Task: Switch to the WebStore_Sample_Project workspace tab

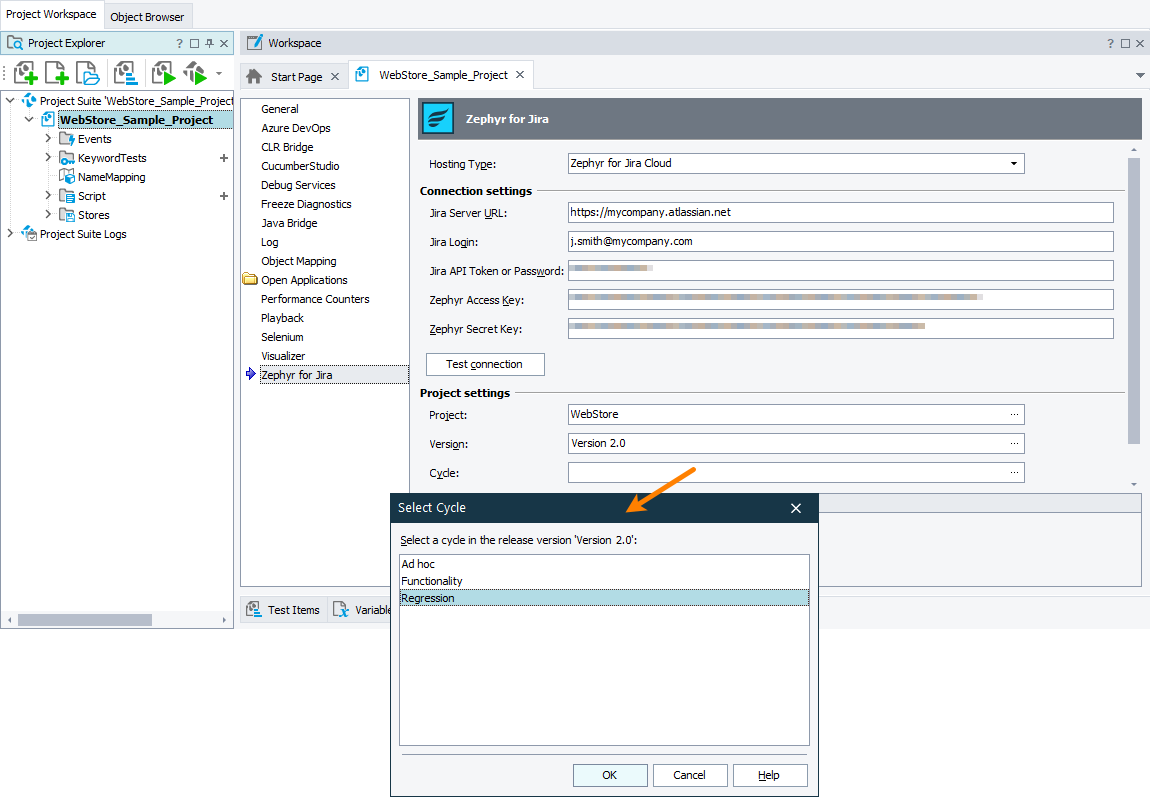Action: click(442, 75)
